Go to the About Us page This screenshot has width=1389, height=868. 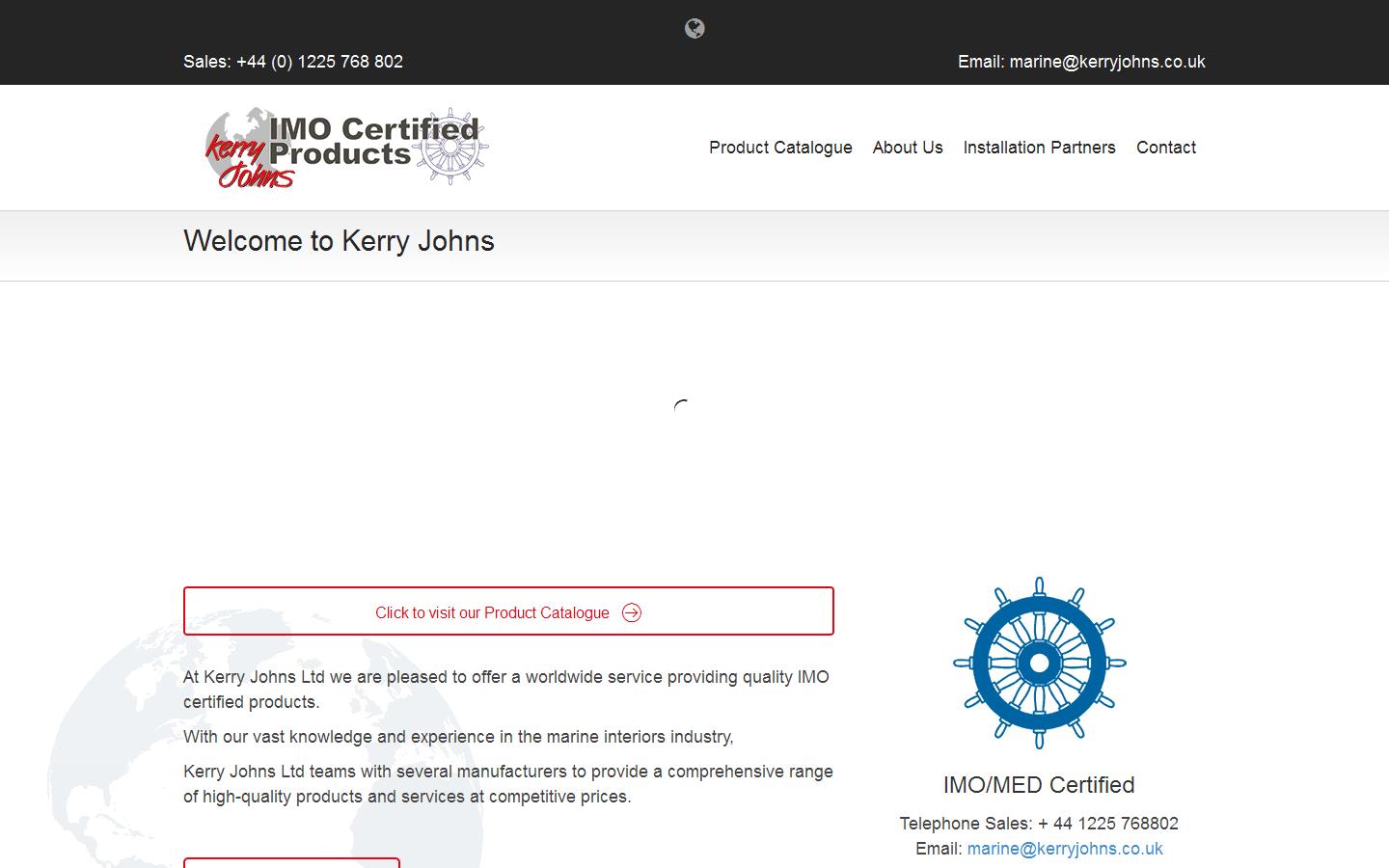point(907,148)
